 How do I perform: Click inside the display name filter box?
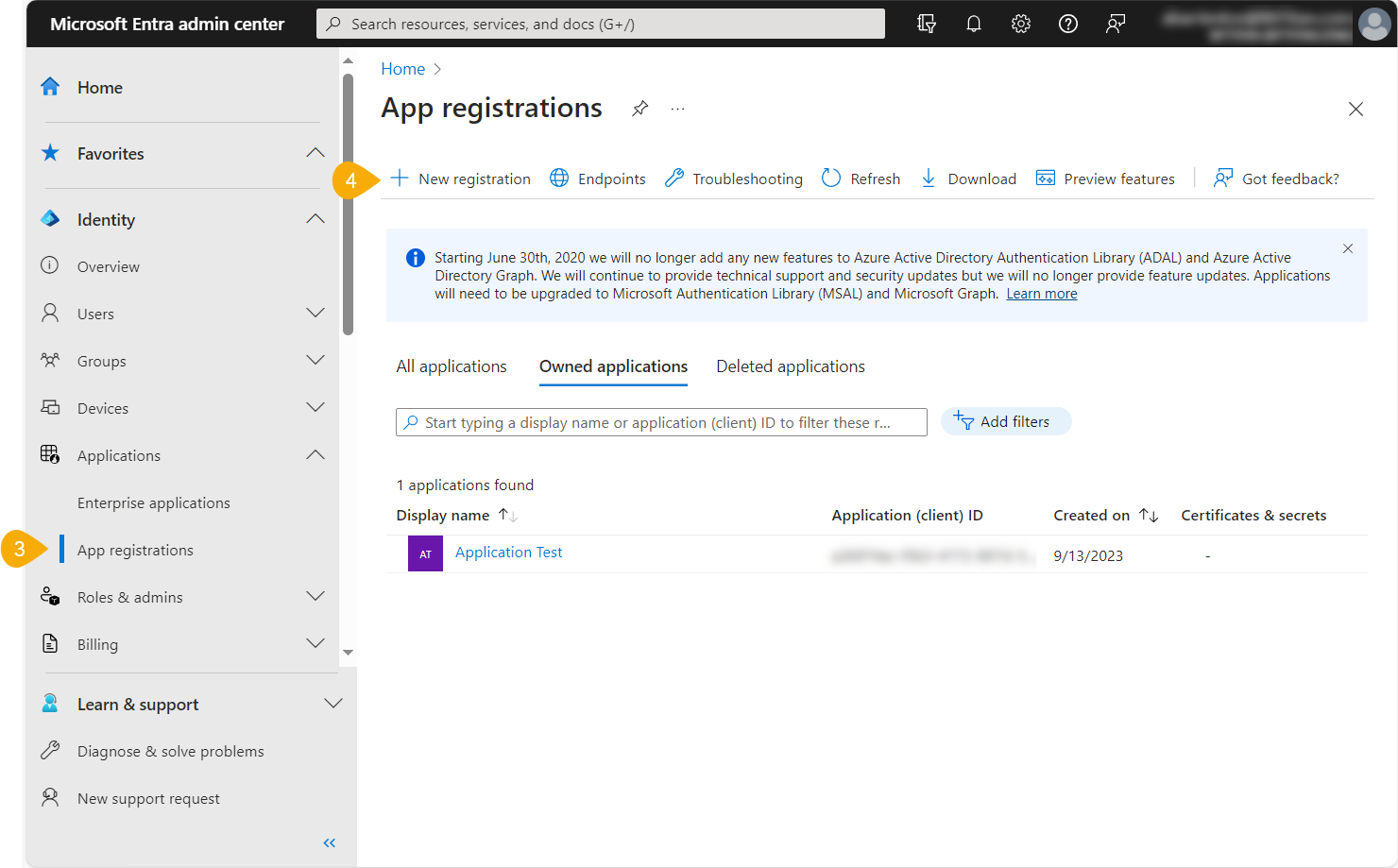click(x=661, y=422)
